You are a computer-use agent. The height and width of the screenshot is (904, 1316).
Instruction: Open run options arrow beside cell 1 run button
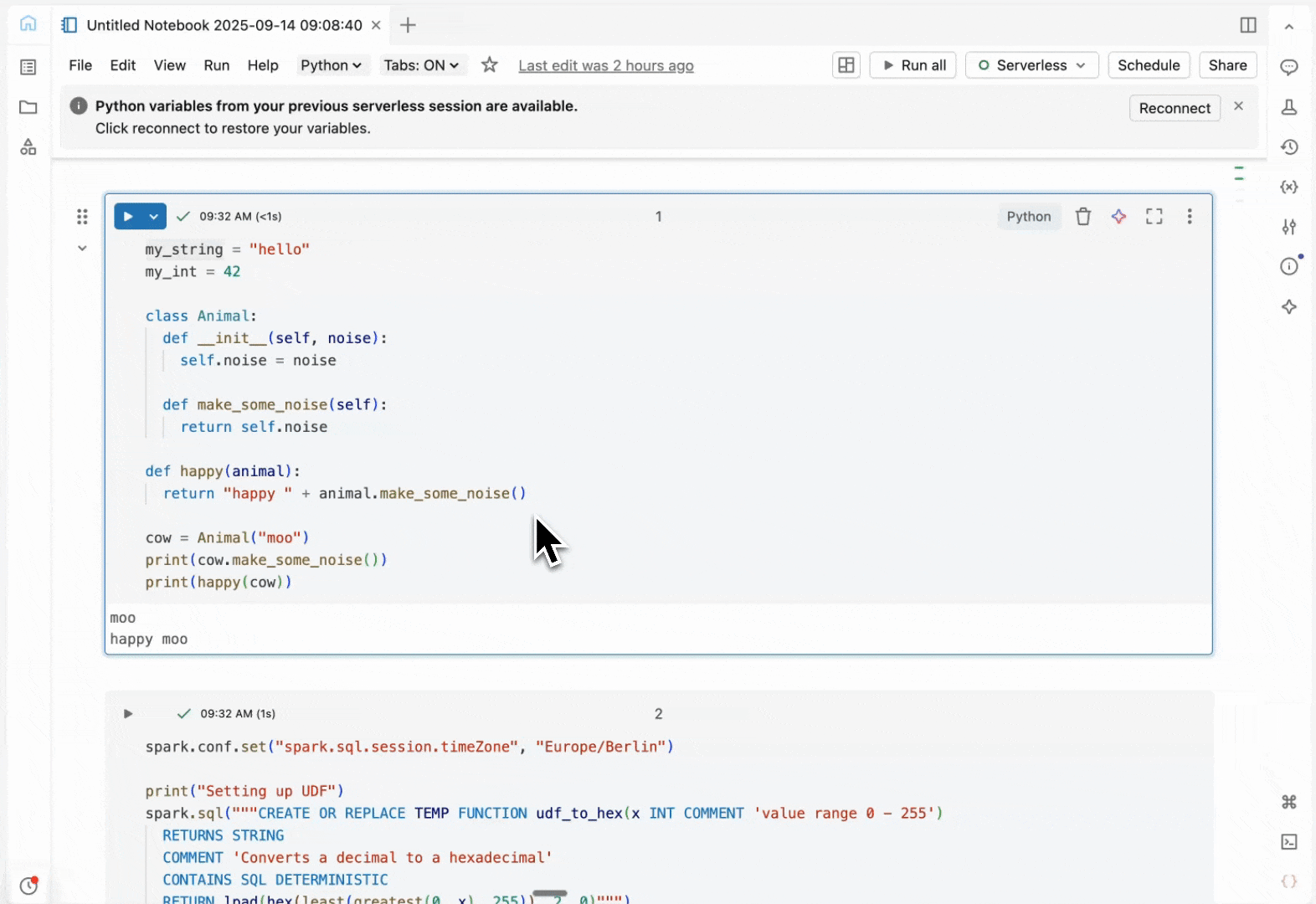154,217
